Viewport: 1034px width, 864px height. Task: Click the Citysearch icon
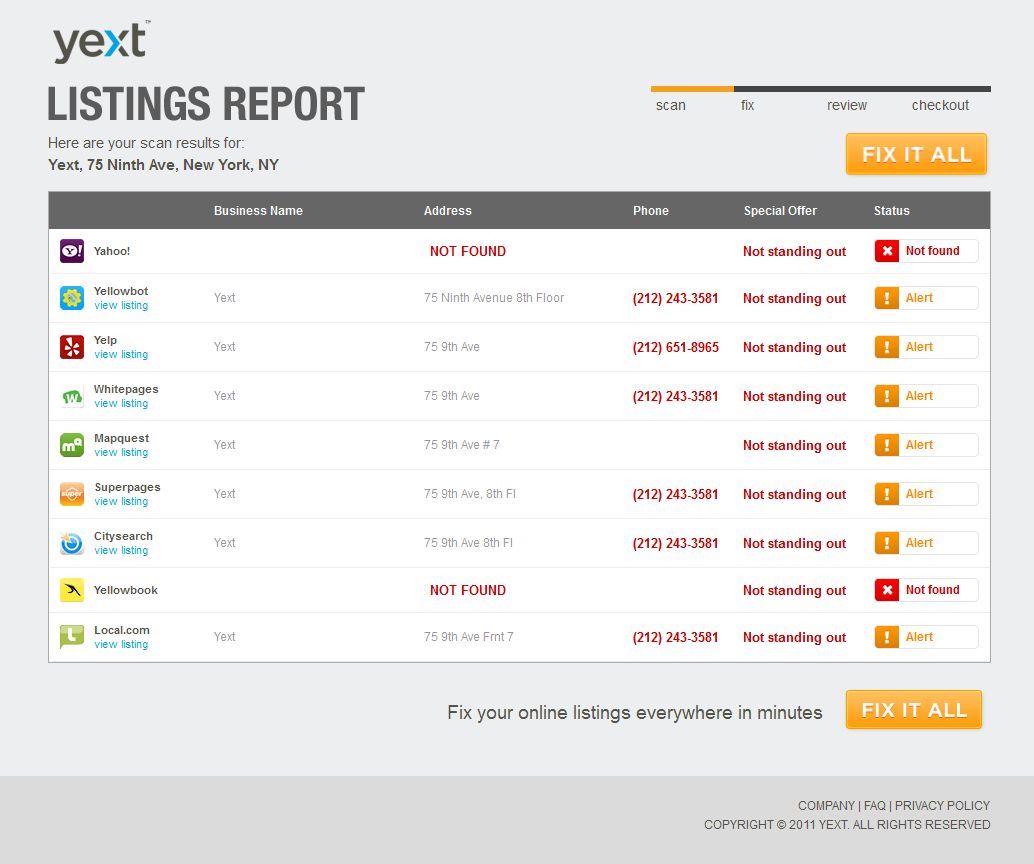click(72, 543)
